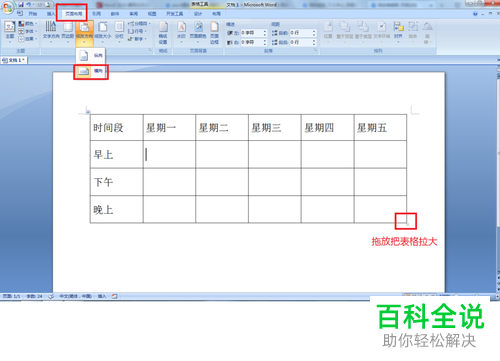Click the language indicator in status bar

click(x=75, y=296)
